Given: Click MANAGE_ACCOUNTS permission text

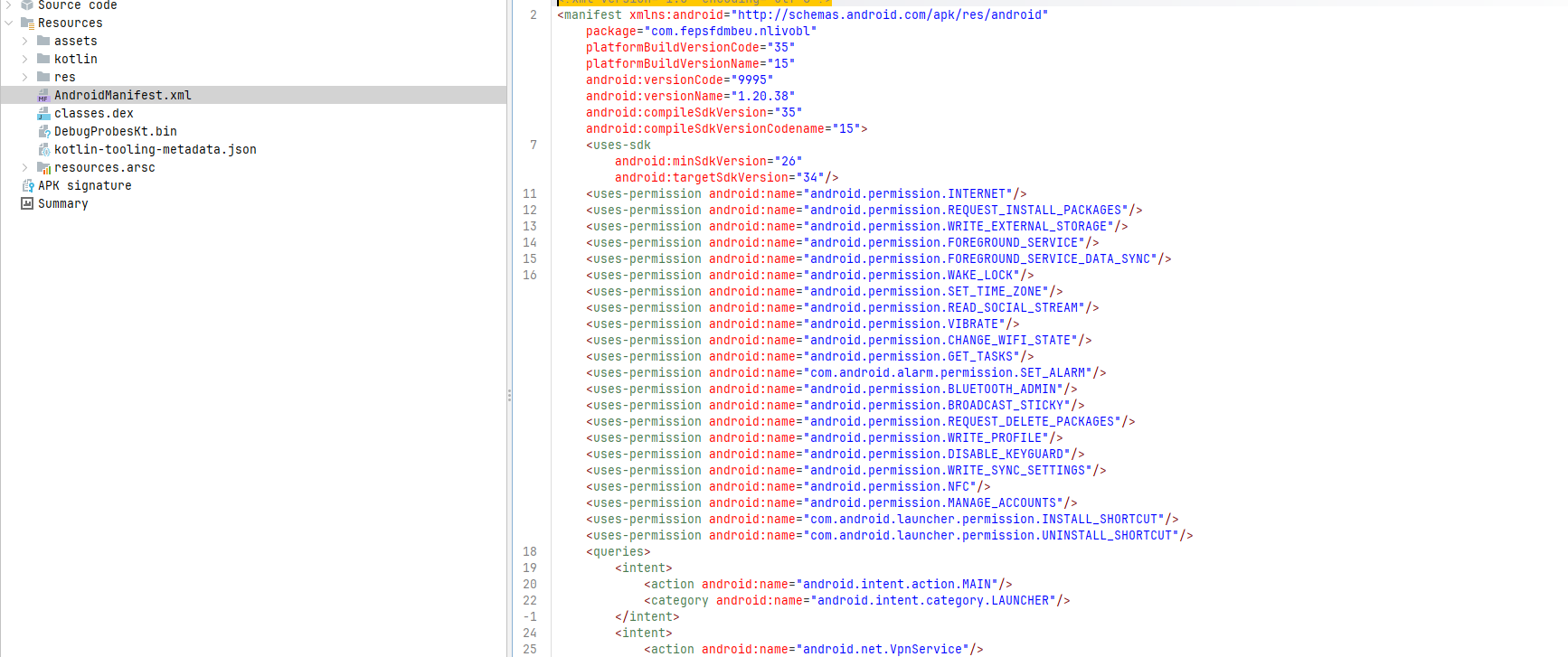Looking at the screenshot, I should pos(1002,502).
